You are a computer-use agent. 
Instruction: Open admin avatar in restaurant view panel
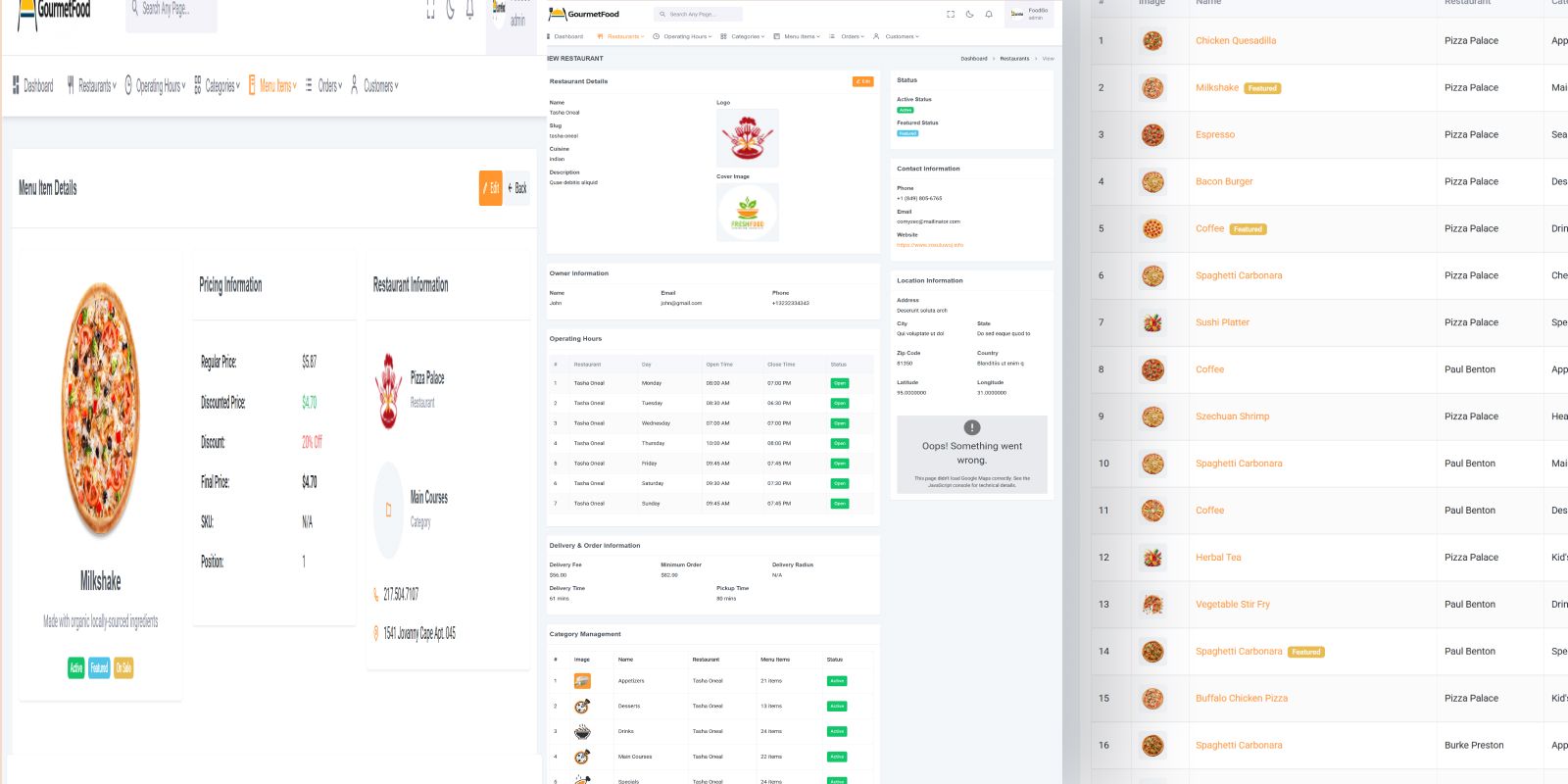click(x=1017, y=14)
